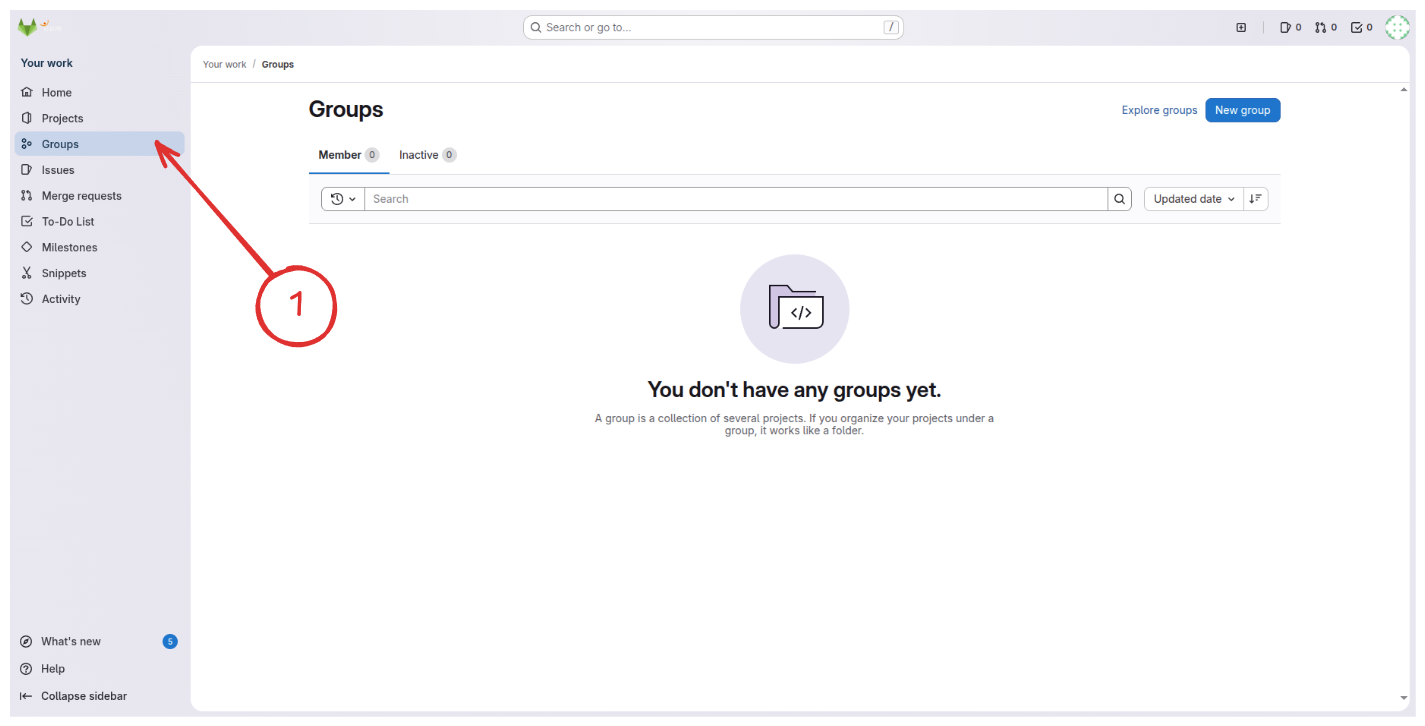
Task: Click the New group button
Action: [x=1242, y=110]
